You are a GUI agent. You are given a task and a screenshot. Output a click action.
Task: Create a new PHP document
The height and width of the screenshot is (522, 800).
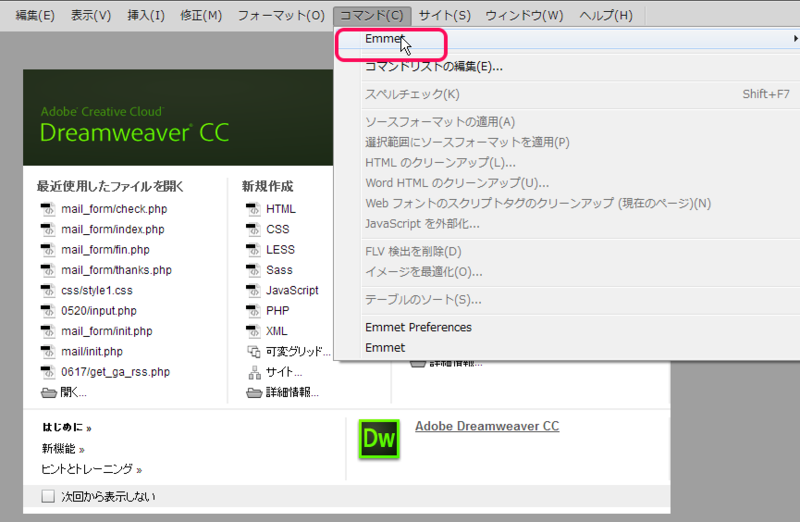click(x=278, y=311)
